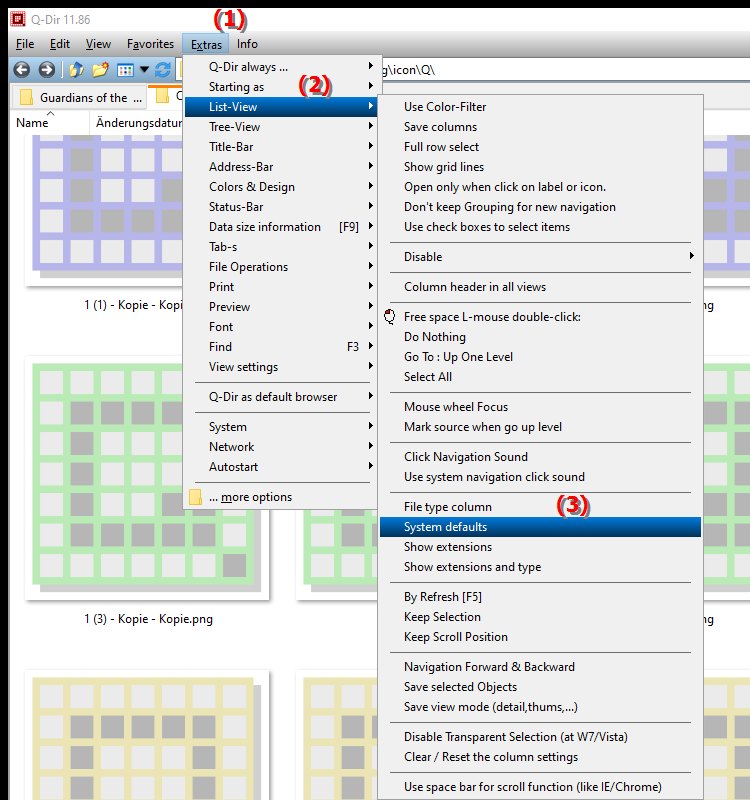
Task: Toggle Mouse wheel Focus
Action: point(540,407)
